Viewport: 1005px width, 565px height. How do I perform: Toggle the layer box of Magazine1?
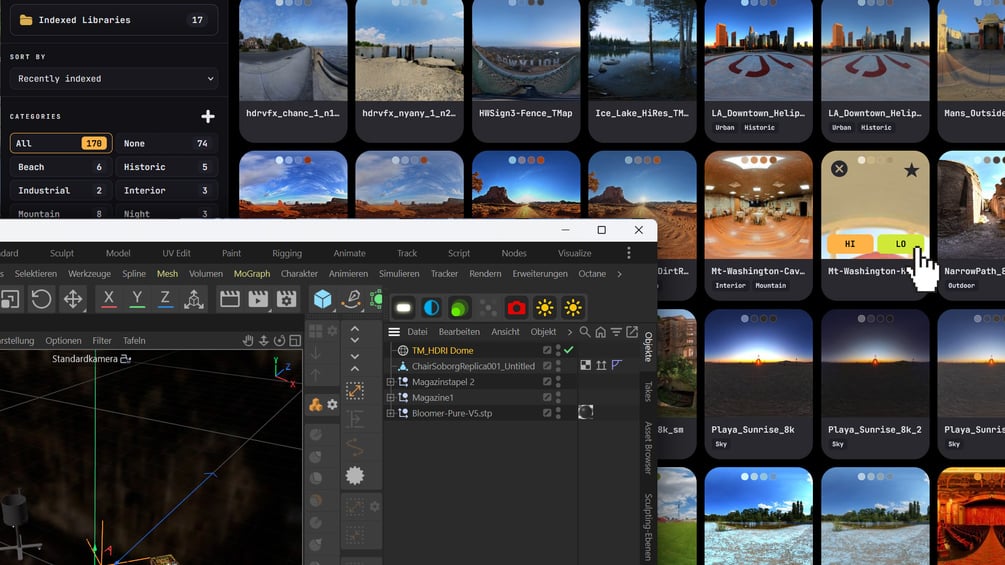(x=547, y=397)
